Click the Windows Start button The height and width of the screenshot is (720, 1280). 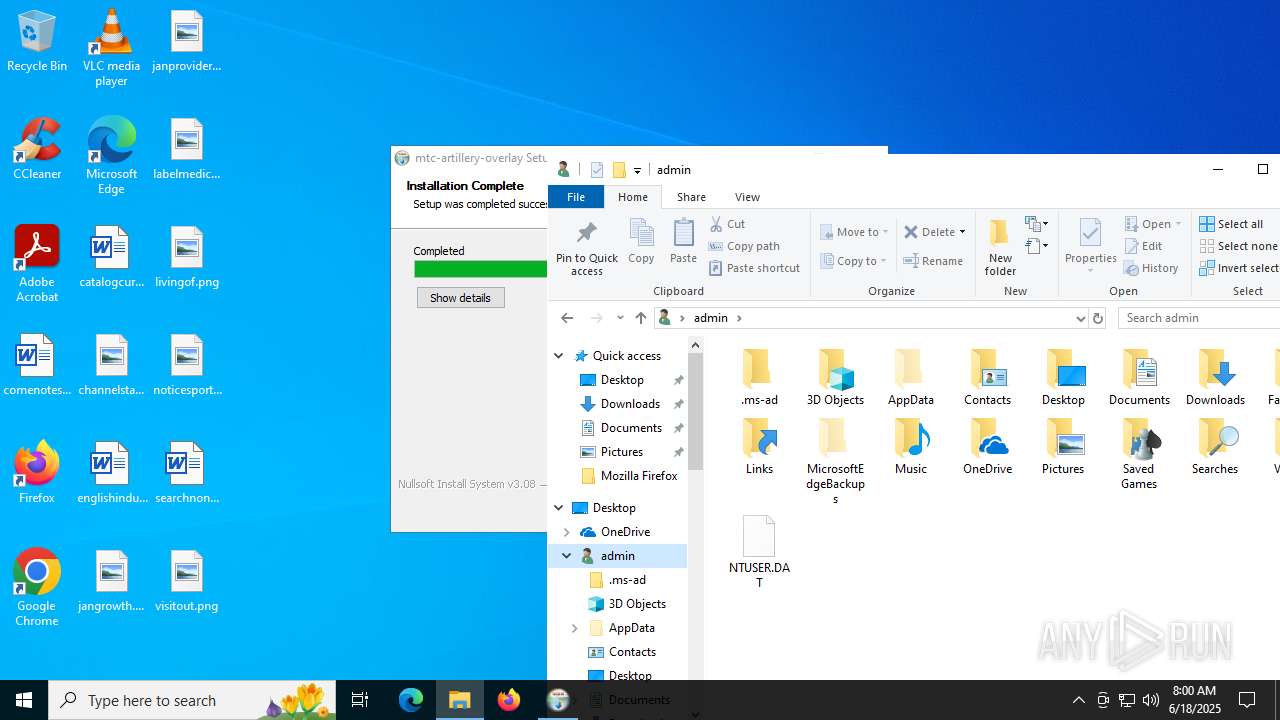coord(24,700)
